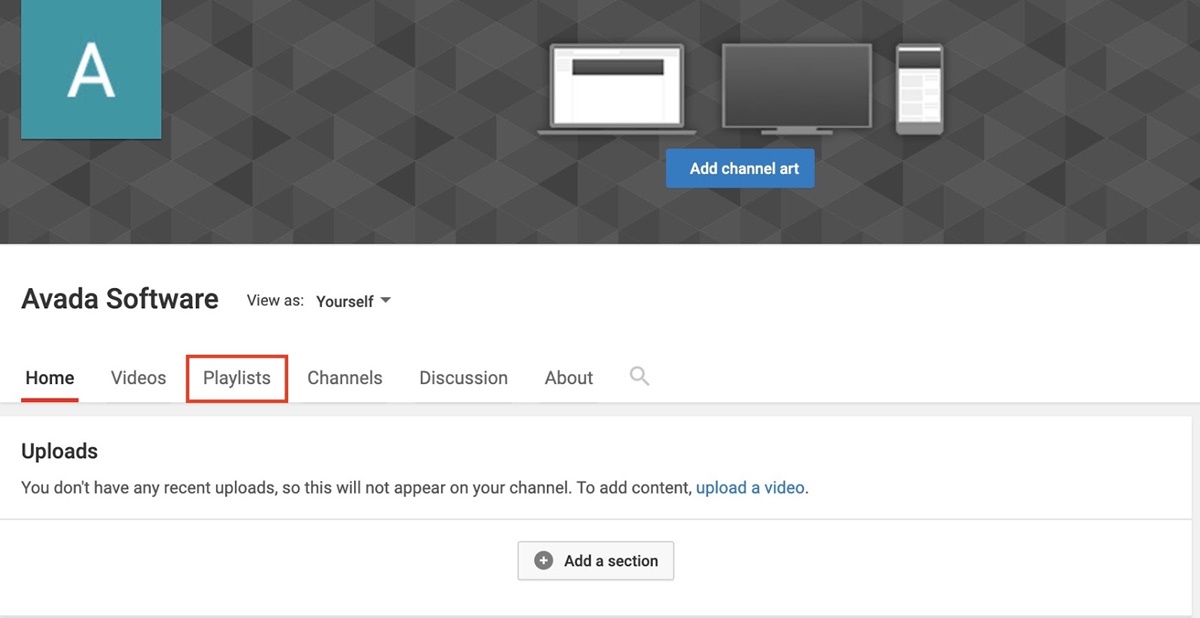Click the TV screen preview icon
Screen dimensions: 1200x618
(796, 88)
